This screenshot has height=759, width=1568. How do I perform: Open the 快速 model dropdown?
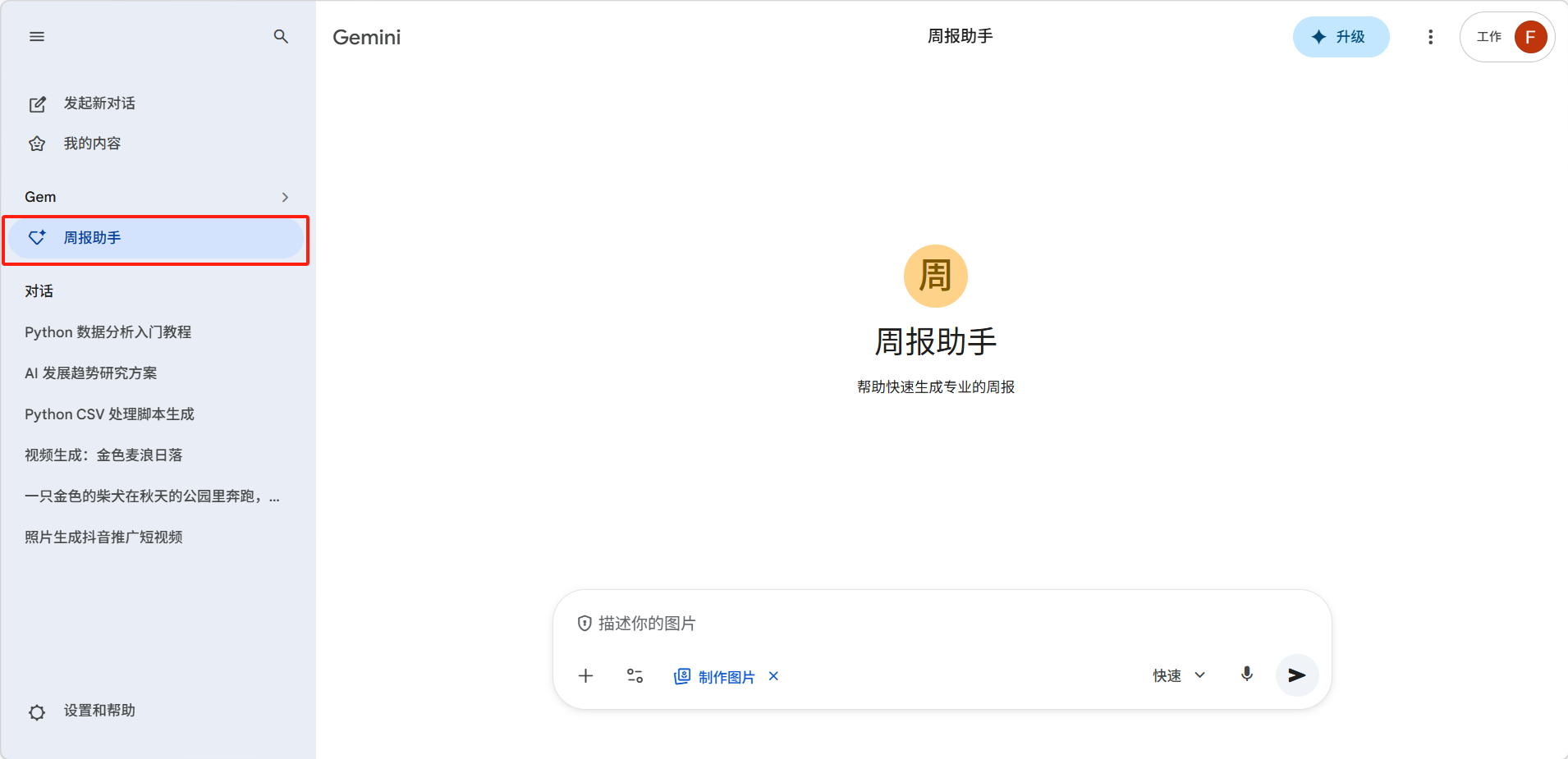pyautogui.click(x=1179, y=675)
